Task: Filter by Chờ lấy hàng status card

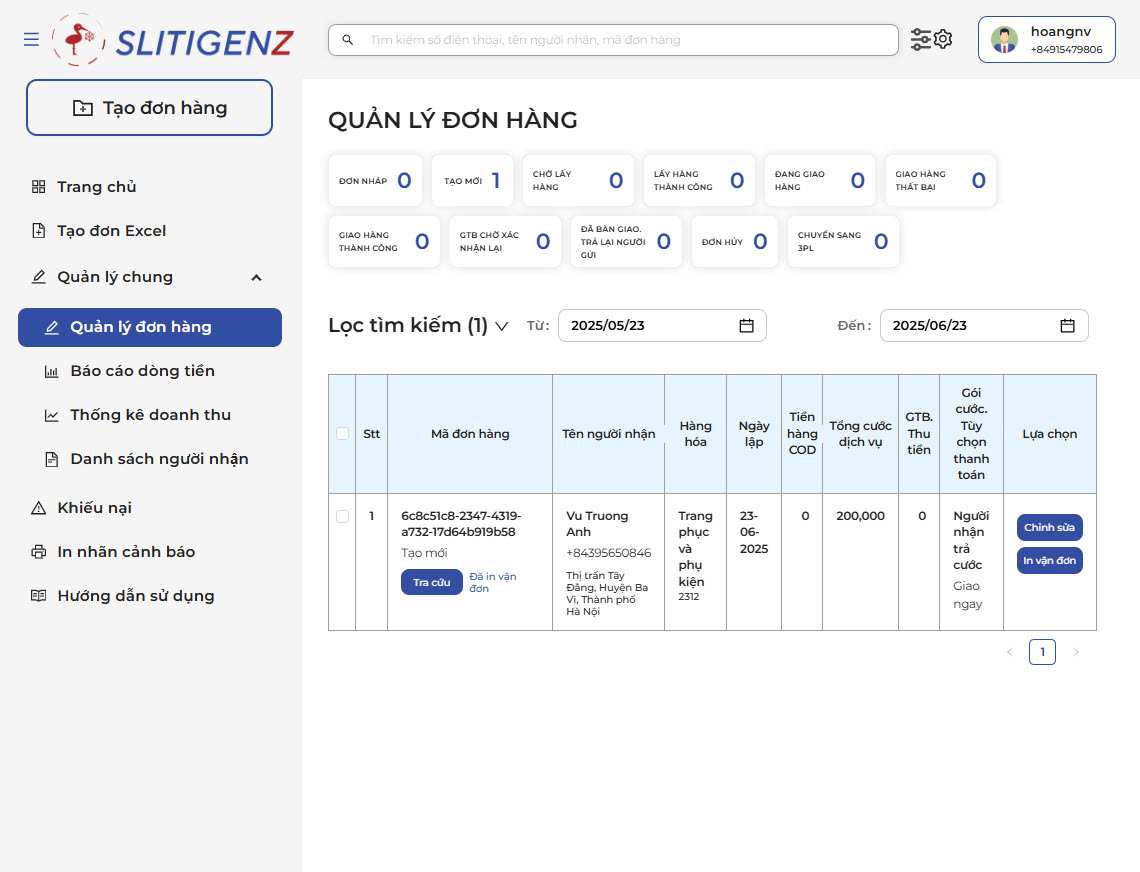Action: click(578, 180)
